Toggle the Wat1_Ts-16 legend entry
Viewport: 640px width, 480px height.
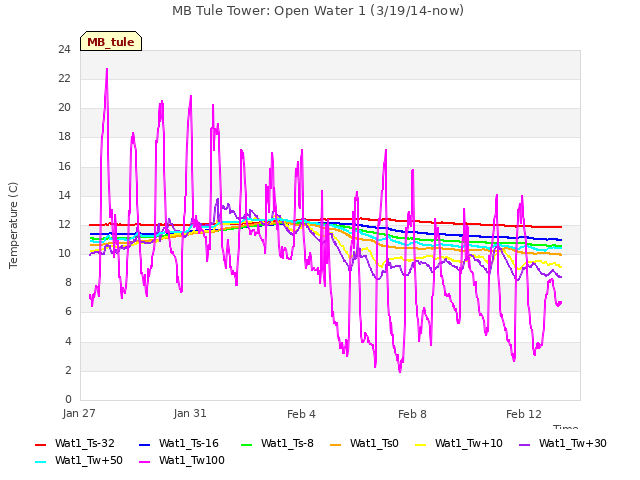pos(179,444)
